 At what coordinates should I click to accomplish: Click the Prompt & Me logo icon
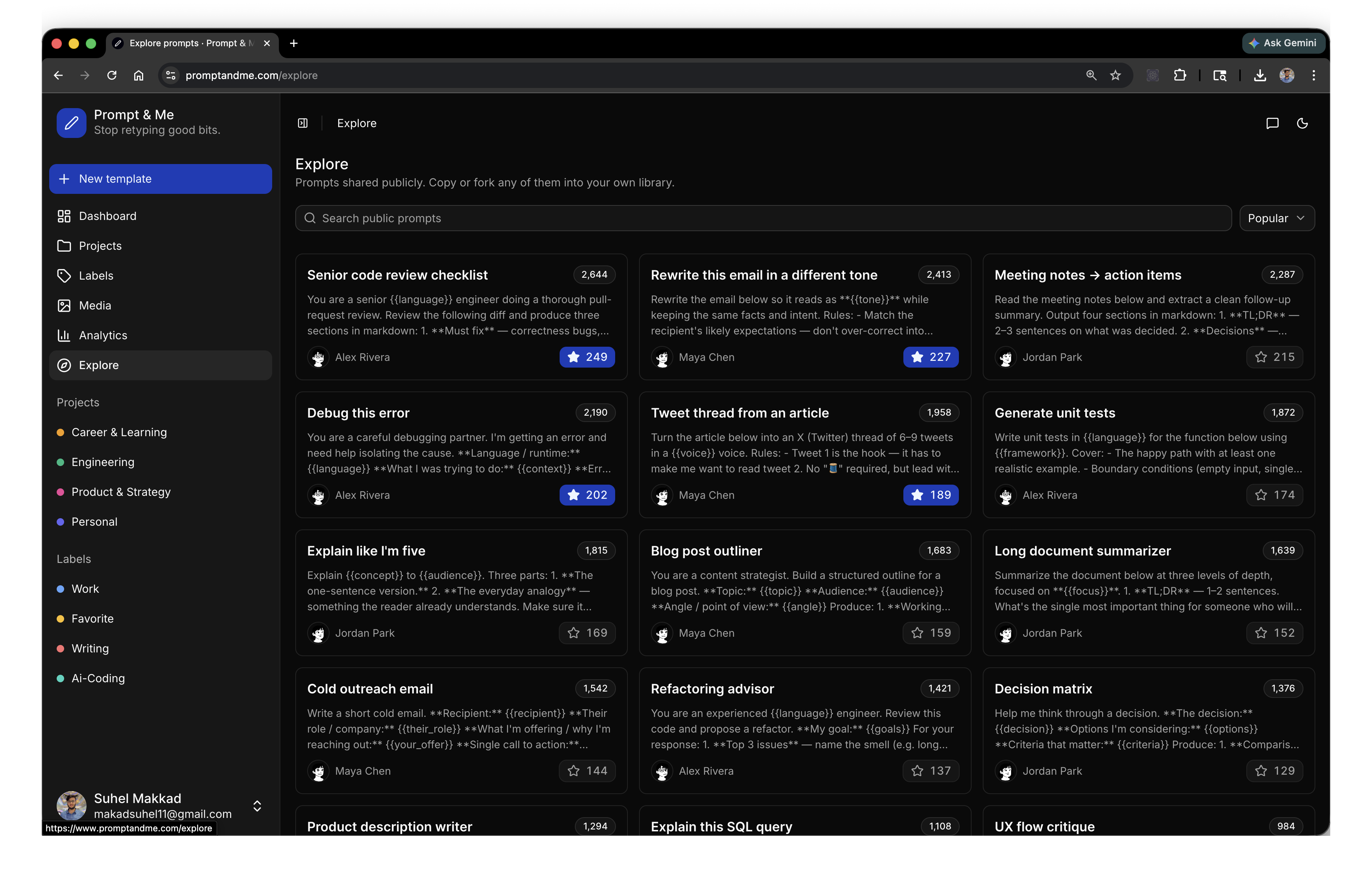pyautogui.click(x=72, y=123)
